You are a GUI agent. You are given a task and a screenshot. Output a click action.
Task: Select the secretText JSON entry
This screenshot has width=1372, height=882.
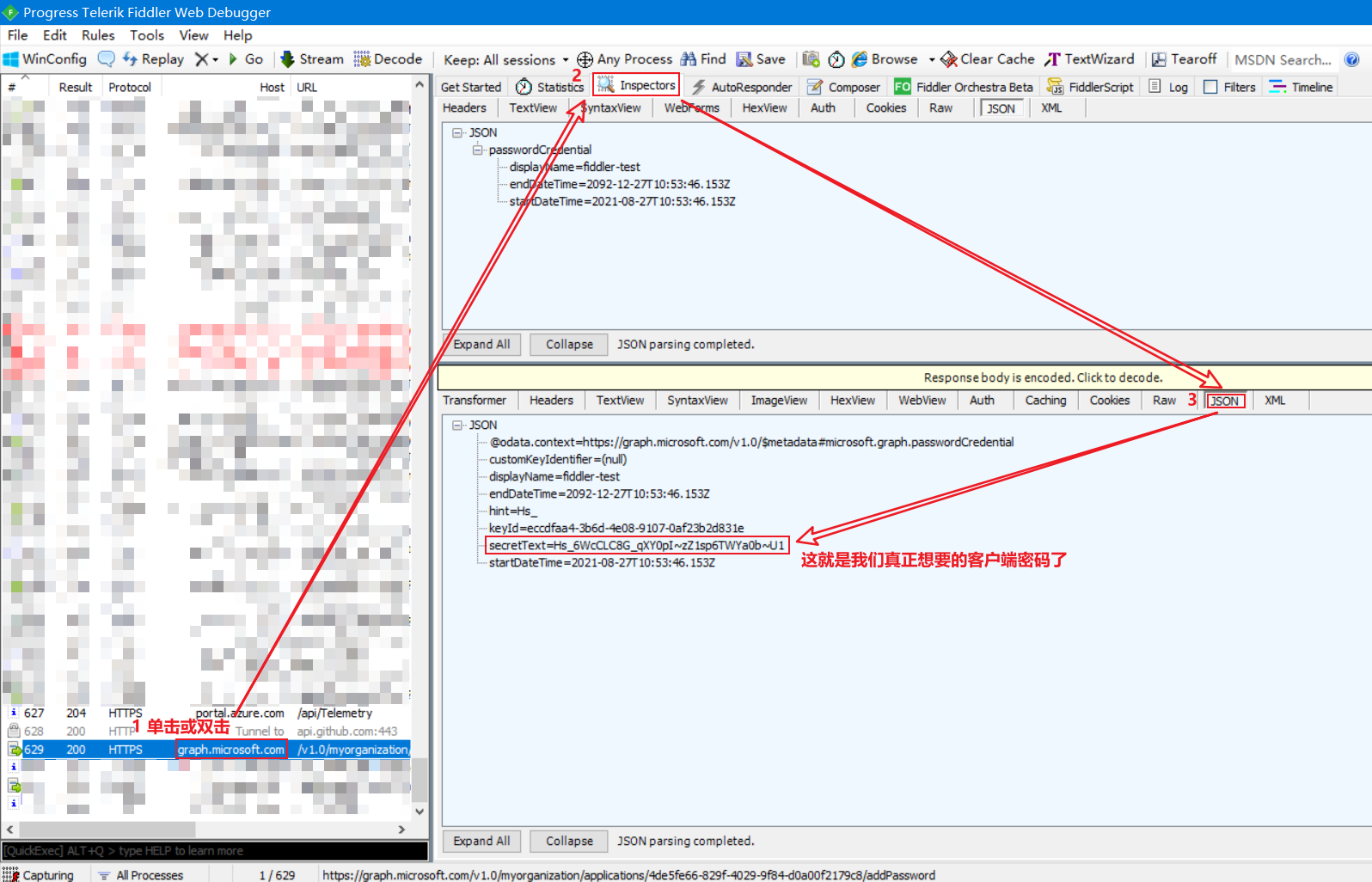[x=636, y=545]
